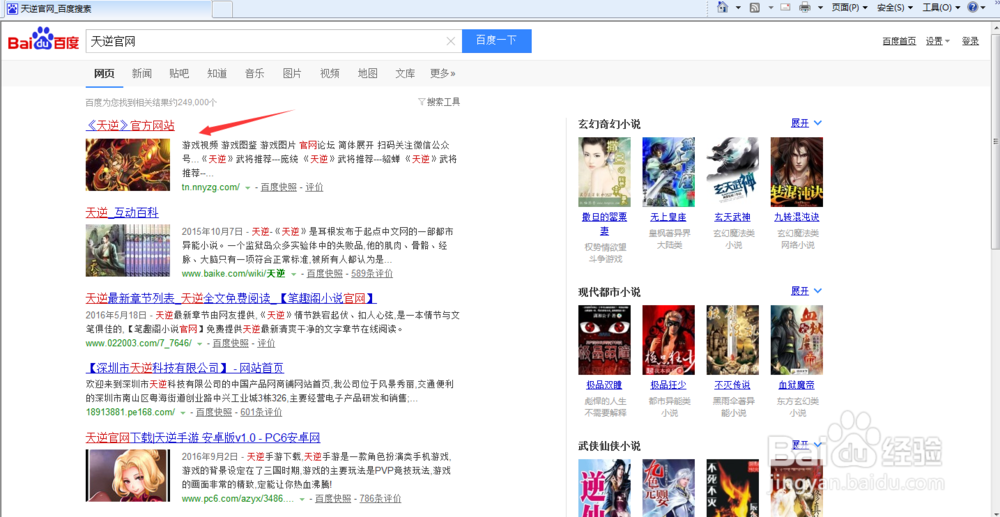This screenshot has height=517, width=1000.
Task: Click the IE home icon
Action: pos(723,7)
